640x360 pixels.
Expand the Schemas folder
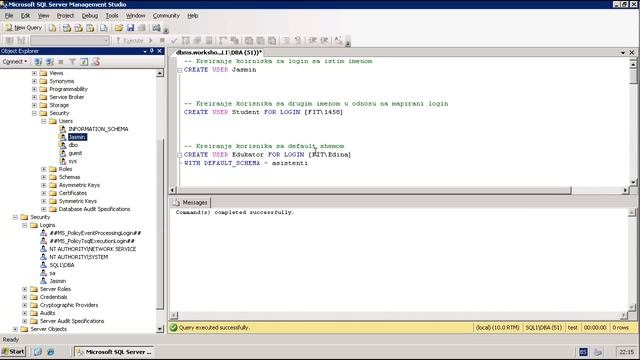[44, 177]
